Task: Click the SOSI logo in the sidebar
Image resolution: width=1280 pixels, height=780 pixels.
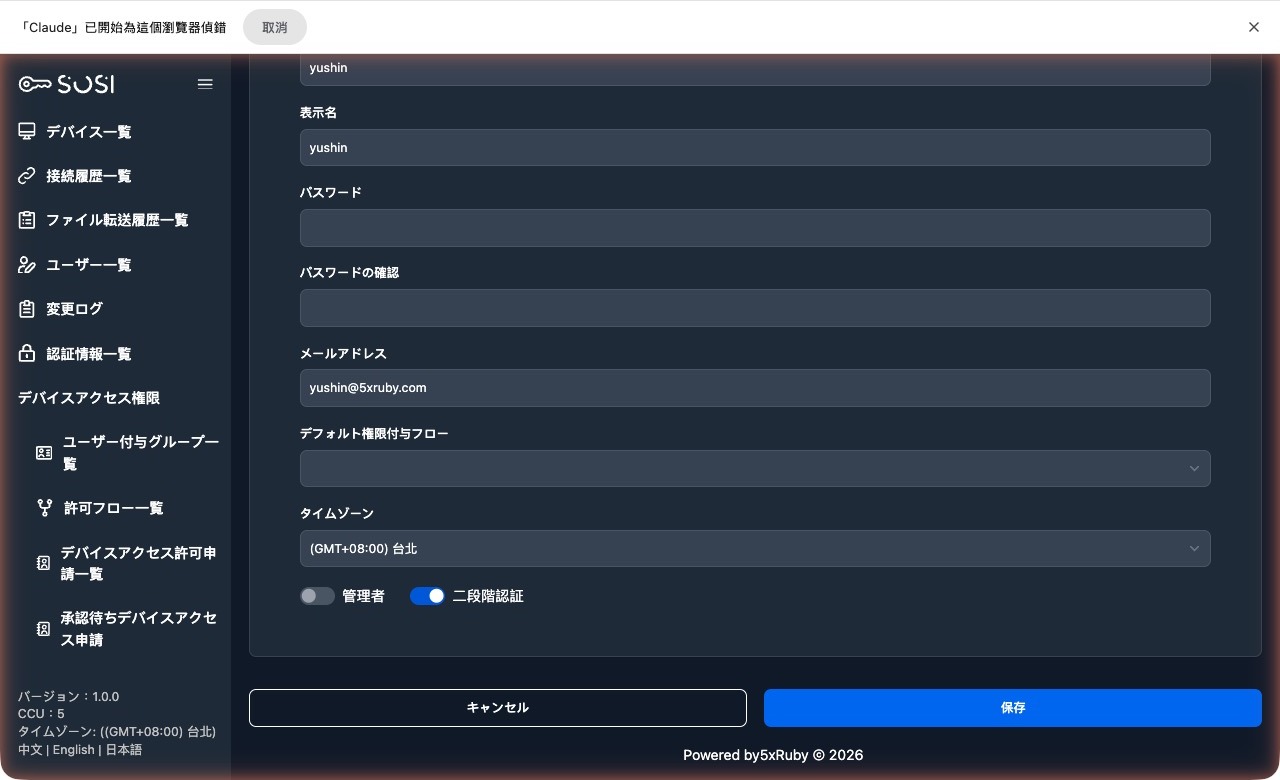Action: coord(64,84)
